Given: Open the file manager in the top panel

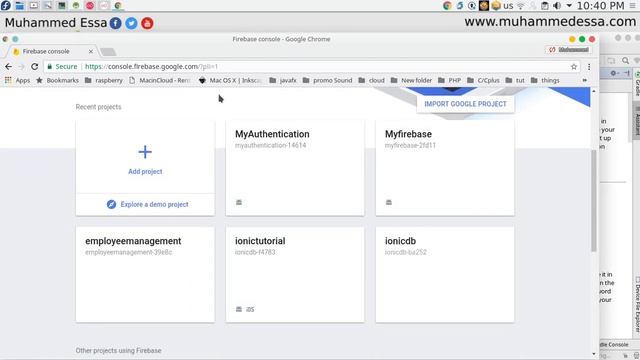Looking at the screenshot, I should pos(19,5).
